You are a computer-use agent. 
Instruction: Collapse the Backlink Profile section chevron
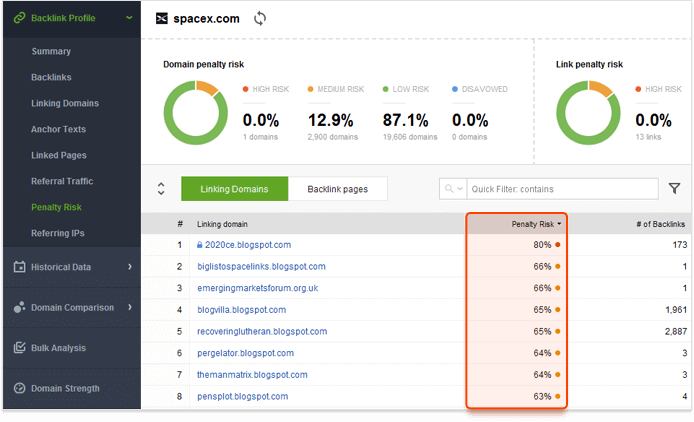[129, 18]
